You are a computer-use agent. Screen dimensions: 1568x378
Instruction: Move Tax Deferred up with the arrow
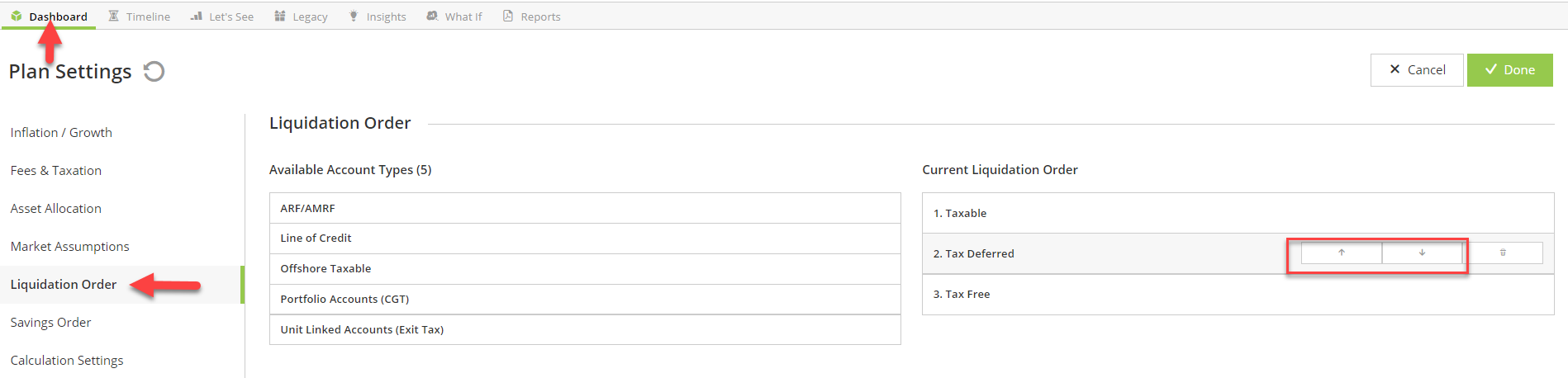[1342, 253]
